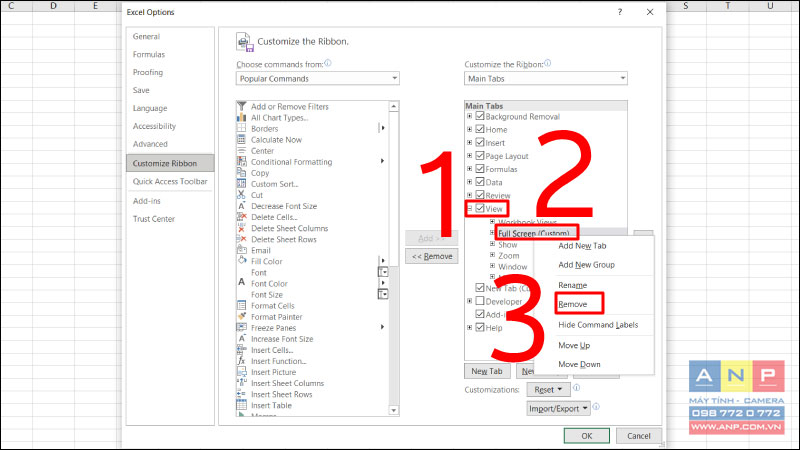Expand the Developer tab node
The image size is (800, 450).
coord(469,301)
